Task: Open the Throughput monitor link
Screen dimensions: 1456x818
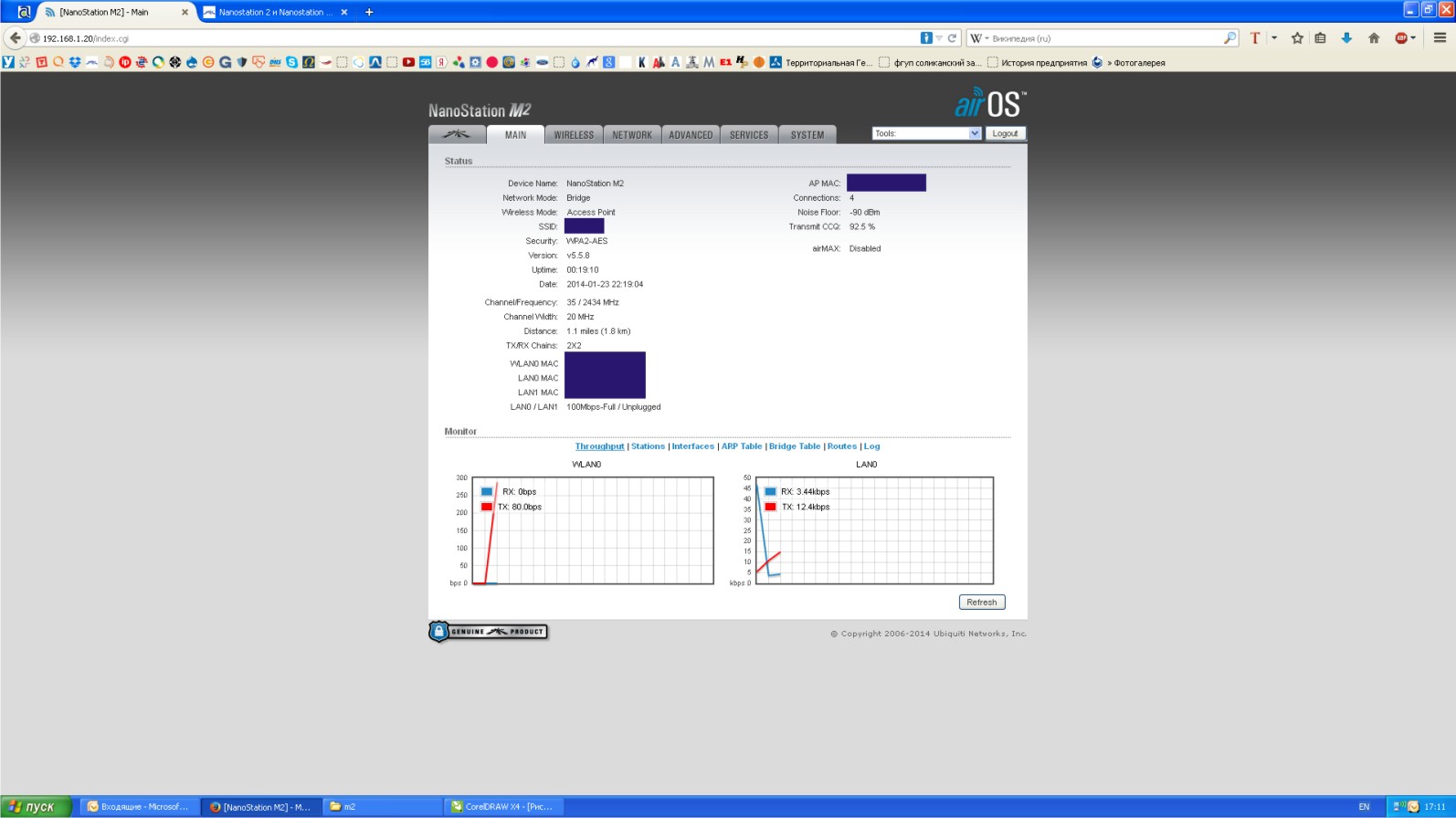Action: (x=599, y=446)
